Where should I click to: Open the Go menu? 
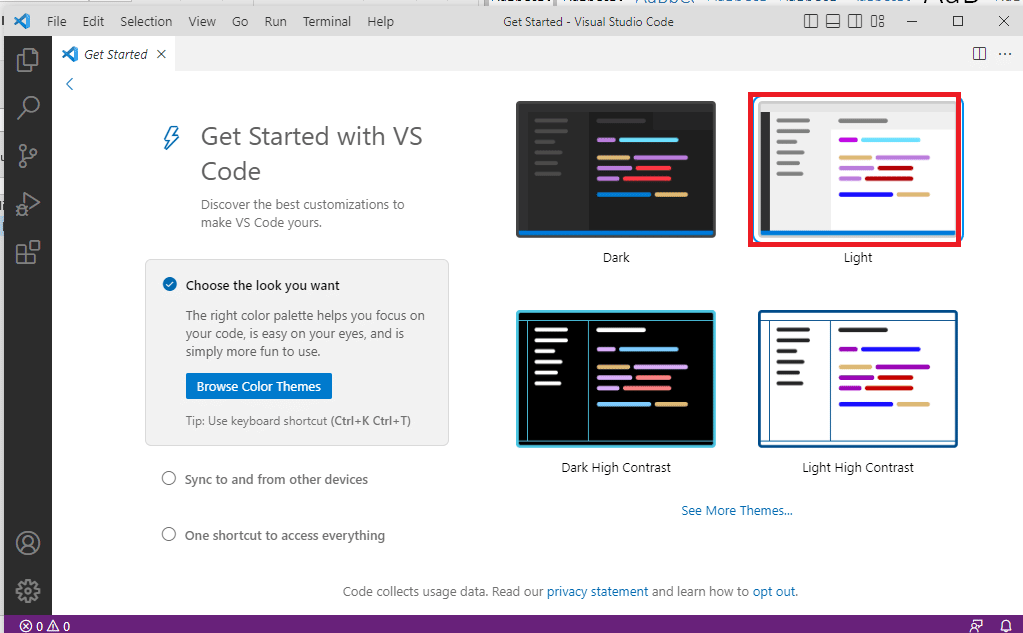point(240,22)
